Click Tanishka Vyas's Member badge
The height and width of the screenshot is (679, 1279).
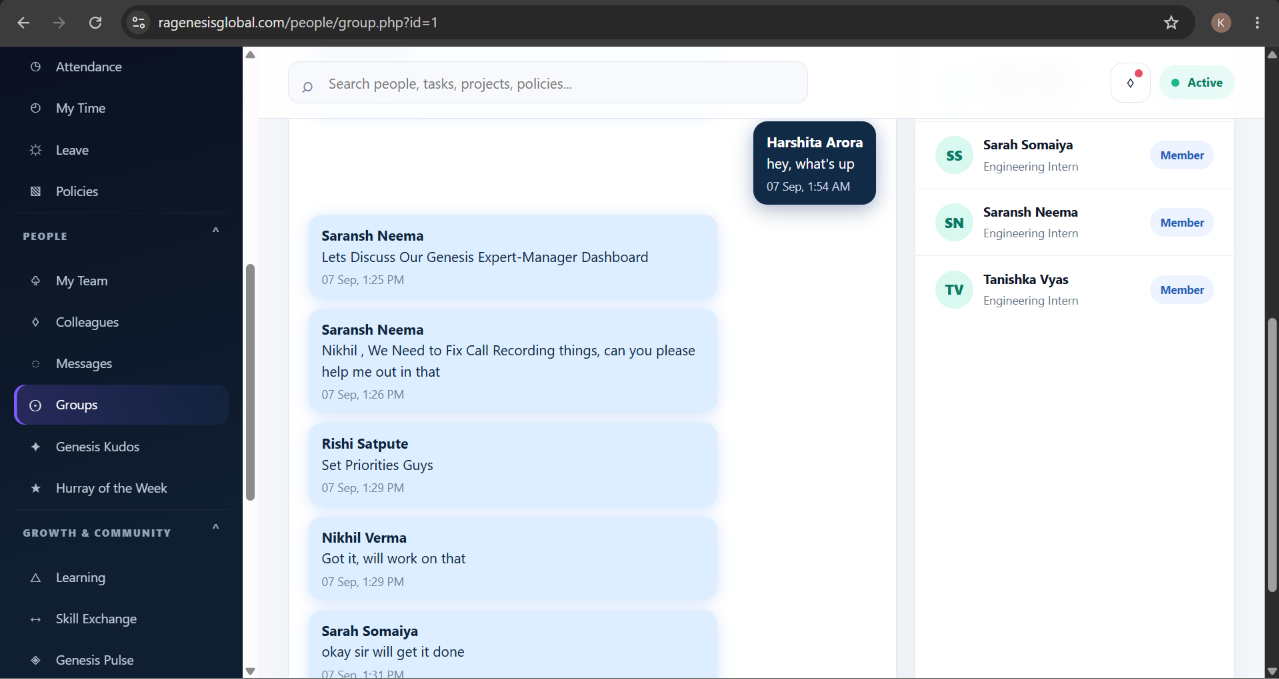point(1182,290)
